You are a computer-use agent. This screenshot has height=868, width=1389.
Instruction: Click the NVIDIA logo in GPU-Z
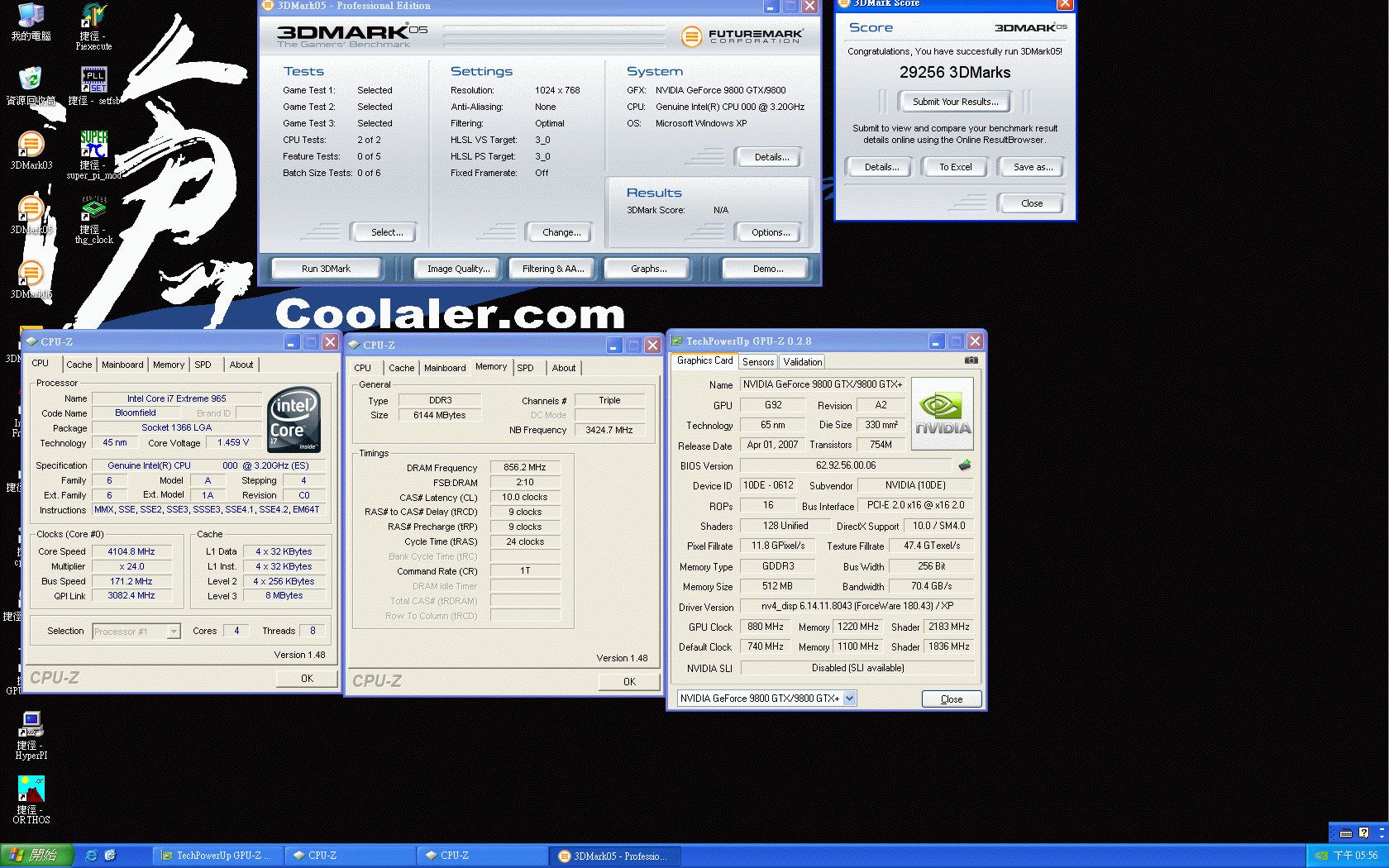point(943,413)
